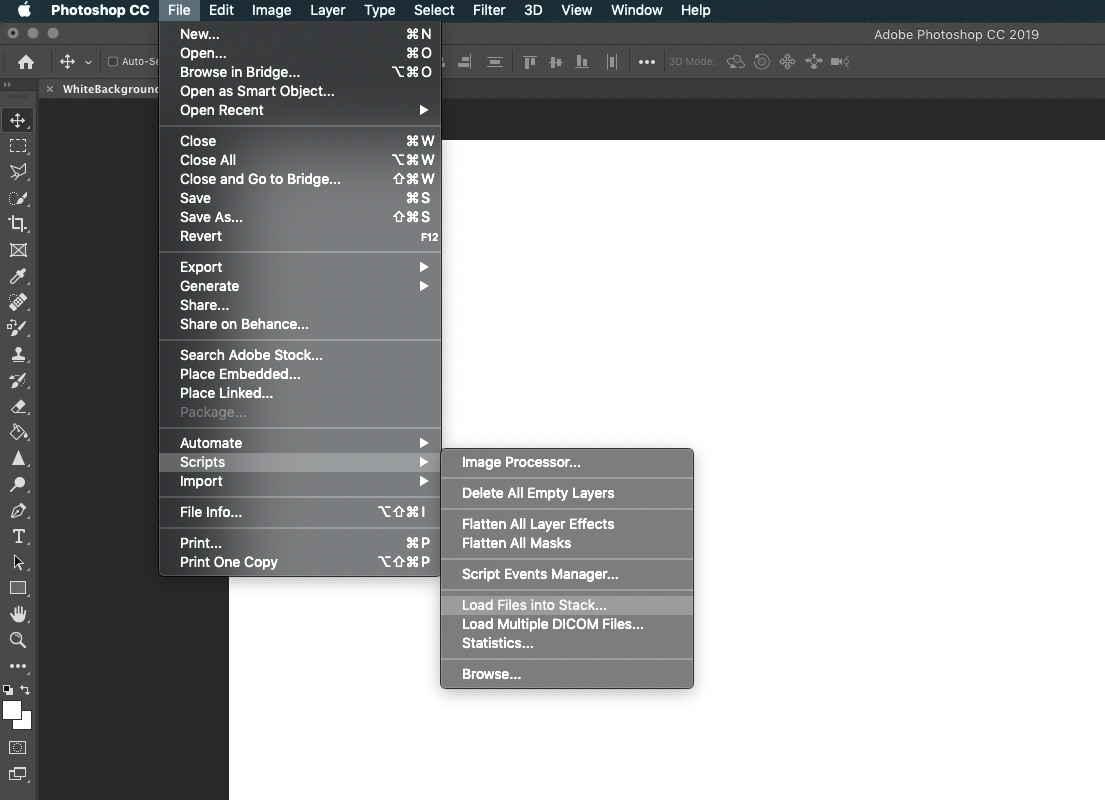
Task: Select the Frame tool
Action: click(18, 250)
